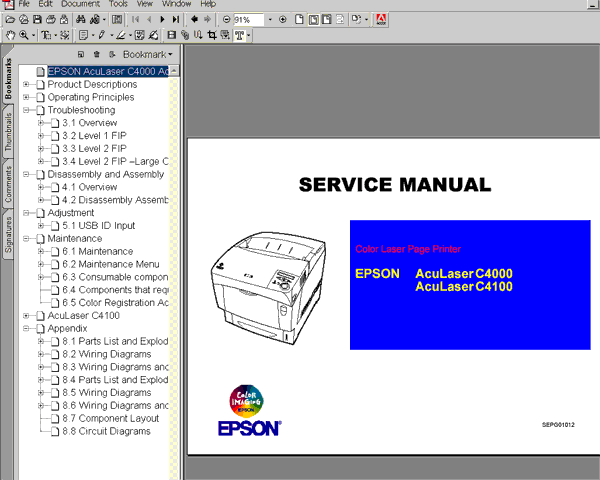Select the Movie tool filmstrip icon
600x480 pixels.
[x=171, y=36]
